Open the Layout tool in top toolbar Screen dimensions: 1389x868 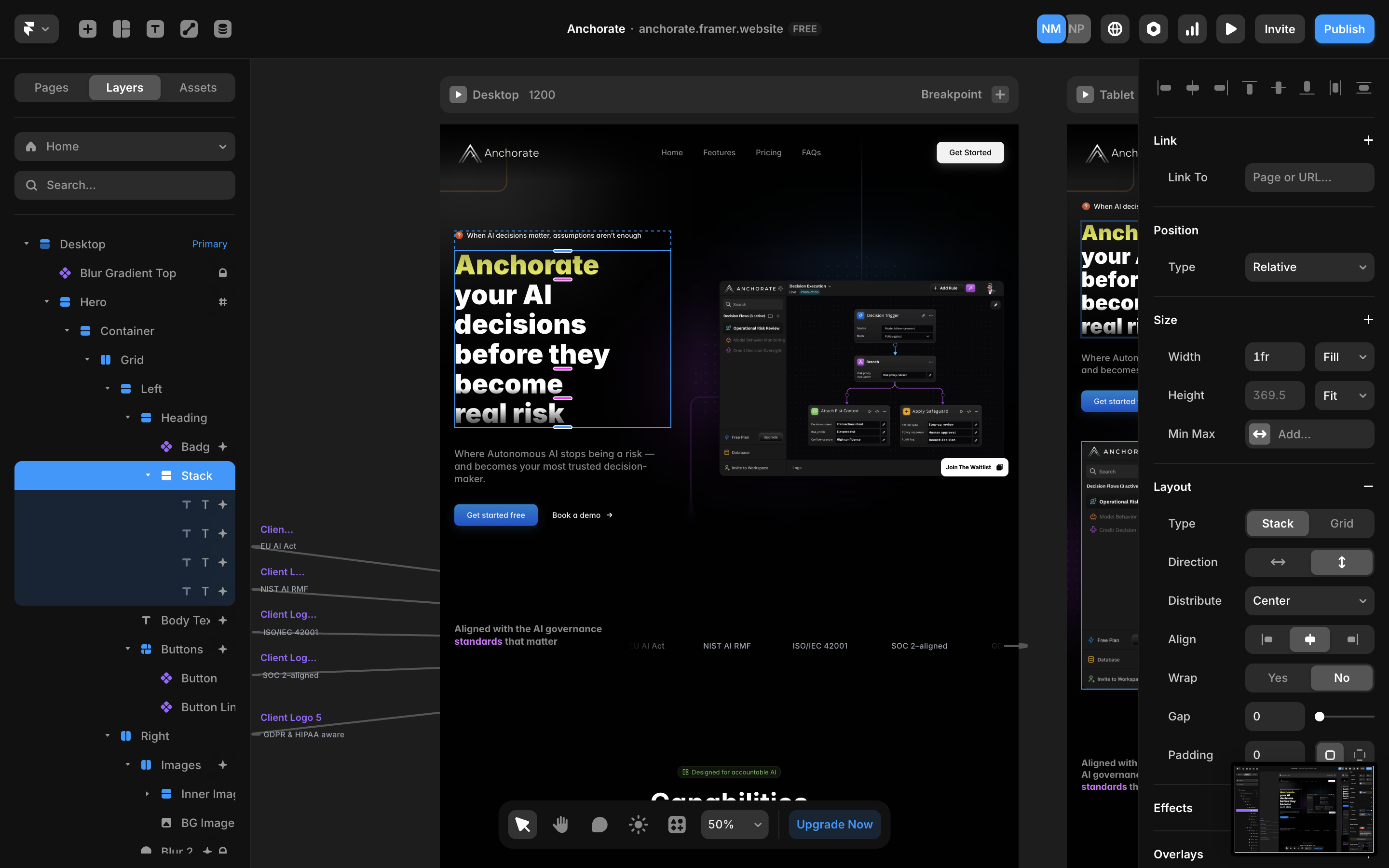[121, 29]
